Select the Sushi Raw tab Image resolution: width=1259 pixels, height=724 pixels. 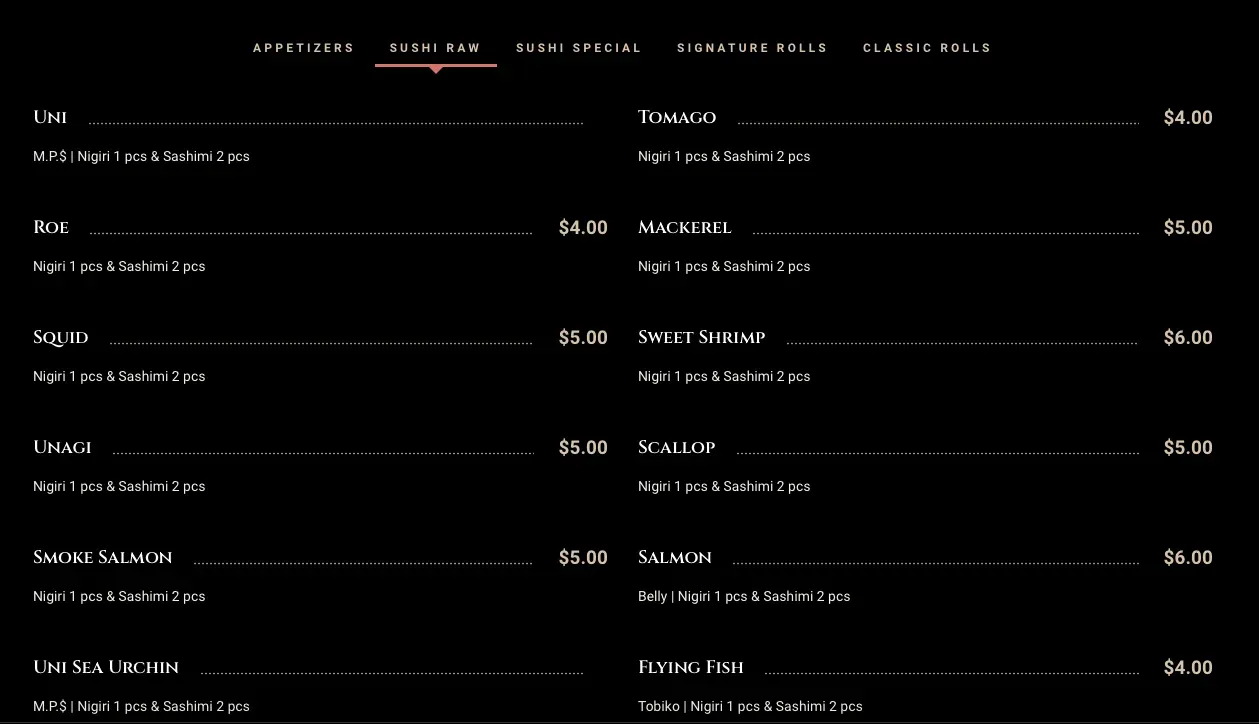click(435, 48)
